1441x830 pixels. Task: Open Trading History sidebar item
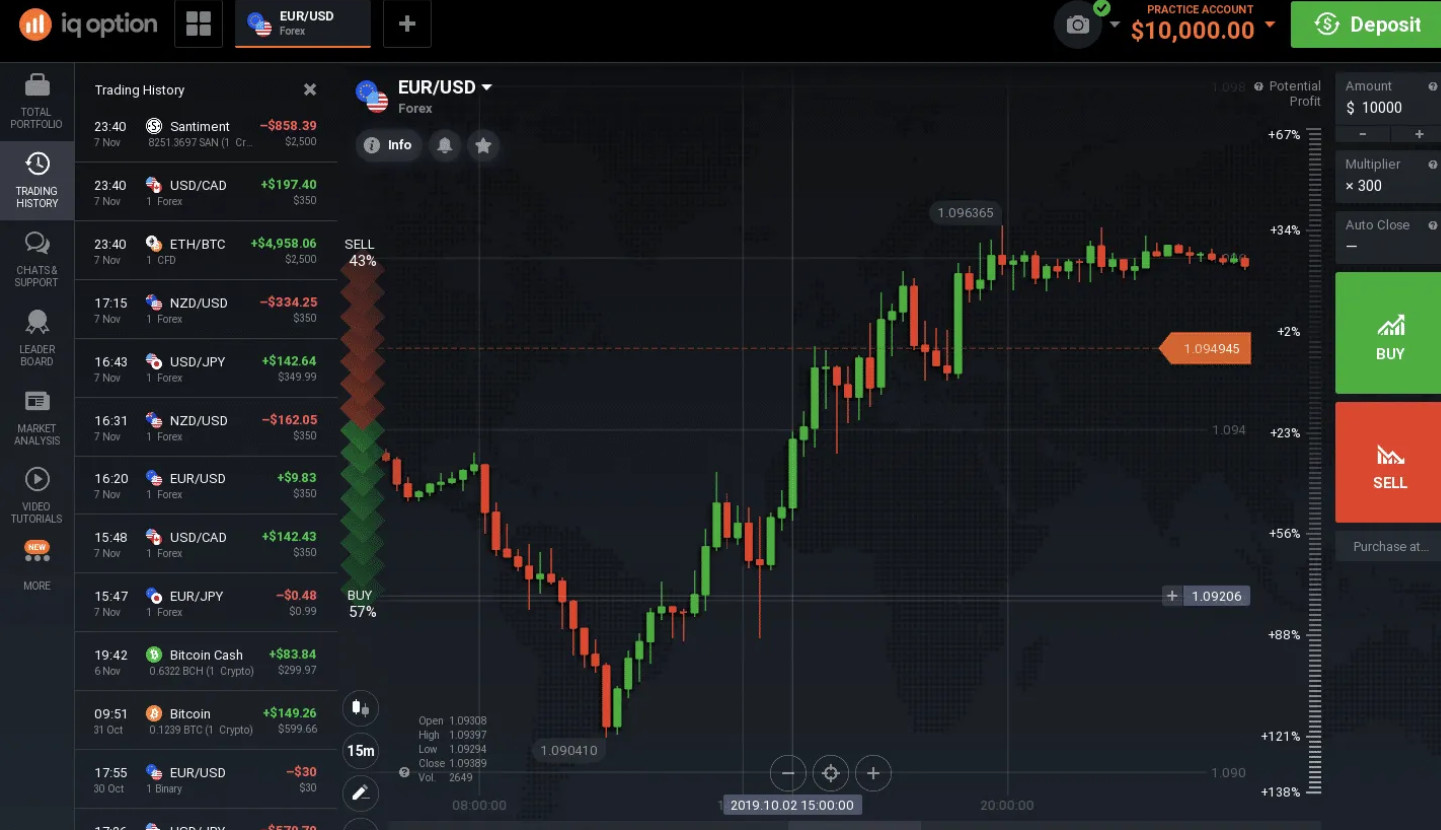(37, 181)
